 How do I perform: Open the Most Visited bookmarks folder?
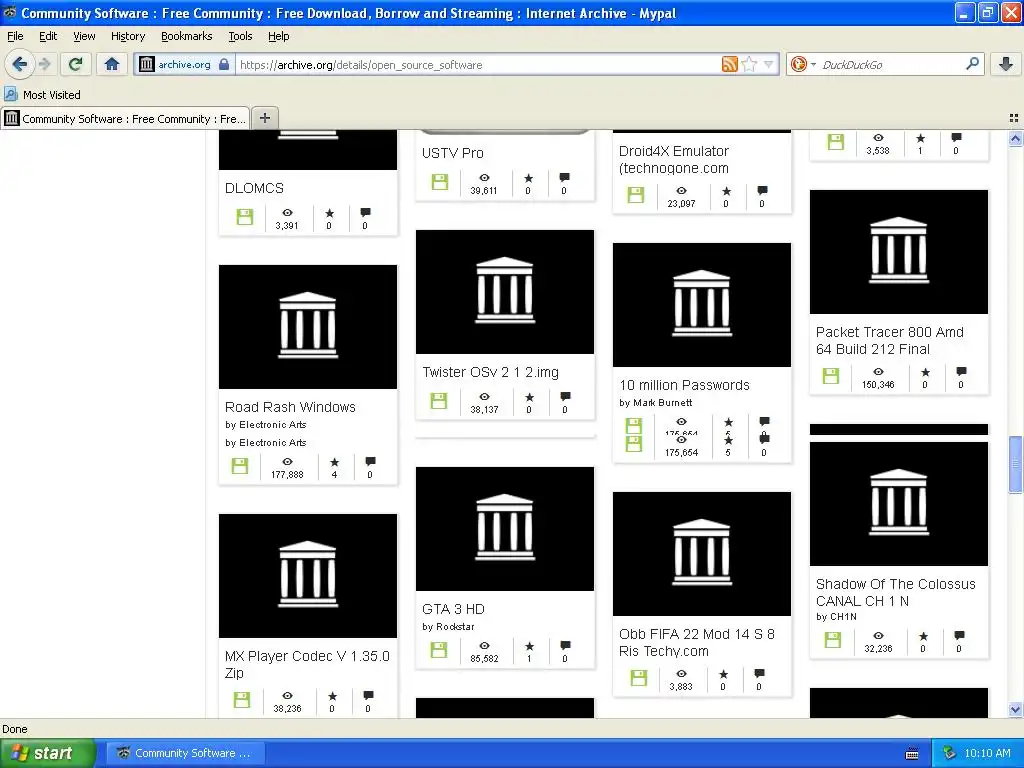point(42,95)
